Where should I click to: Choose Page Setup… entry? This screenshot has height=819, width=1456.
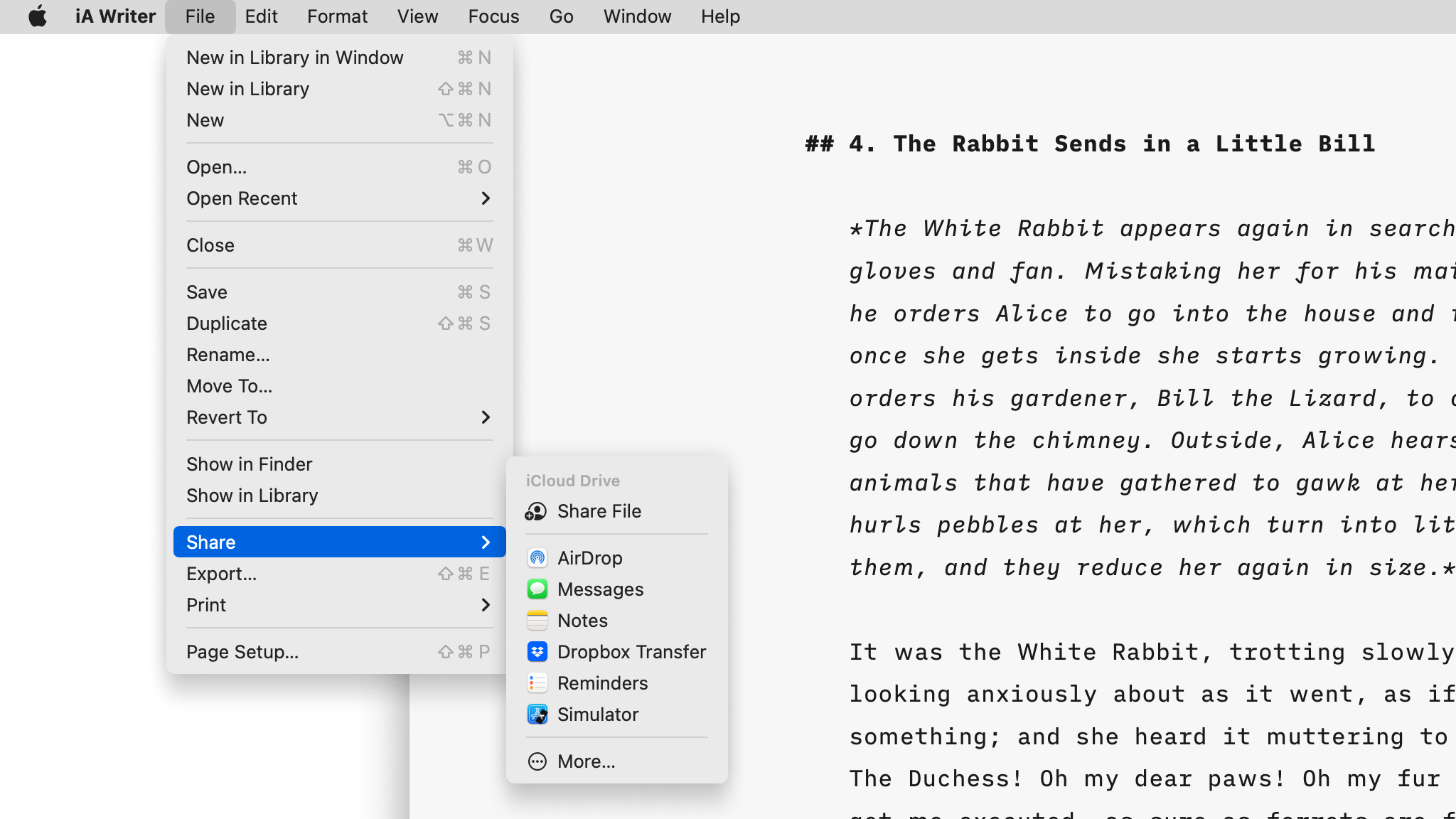(242, 652)
